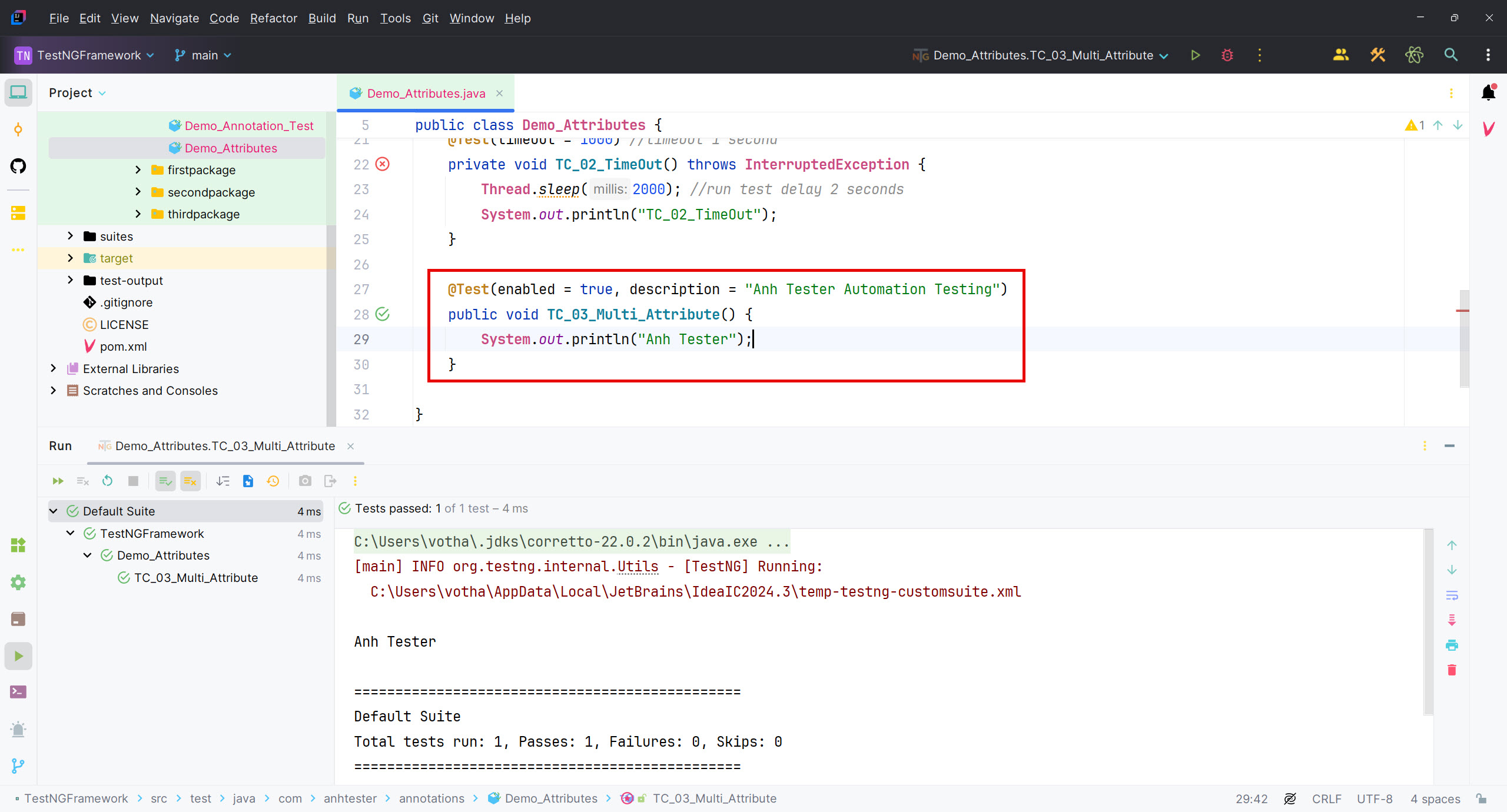Open the Terminal tool window
This screenshot has width=1507, height=812.
coord(18,692)
